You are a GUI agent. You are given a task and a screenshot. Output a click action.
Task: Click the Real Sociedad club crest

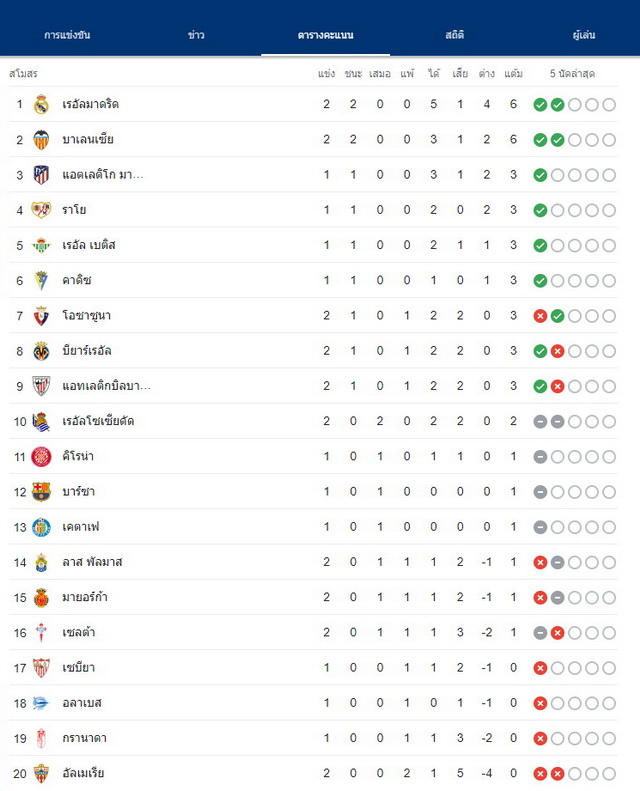[41, 422]
